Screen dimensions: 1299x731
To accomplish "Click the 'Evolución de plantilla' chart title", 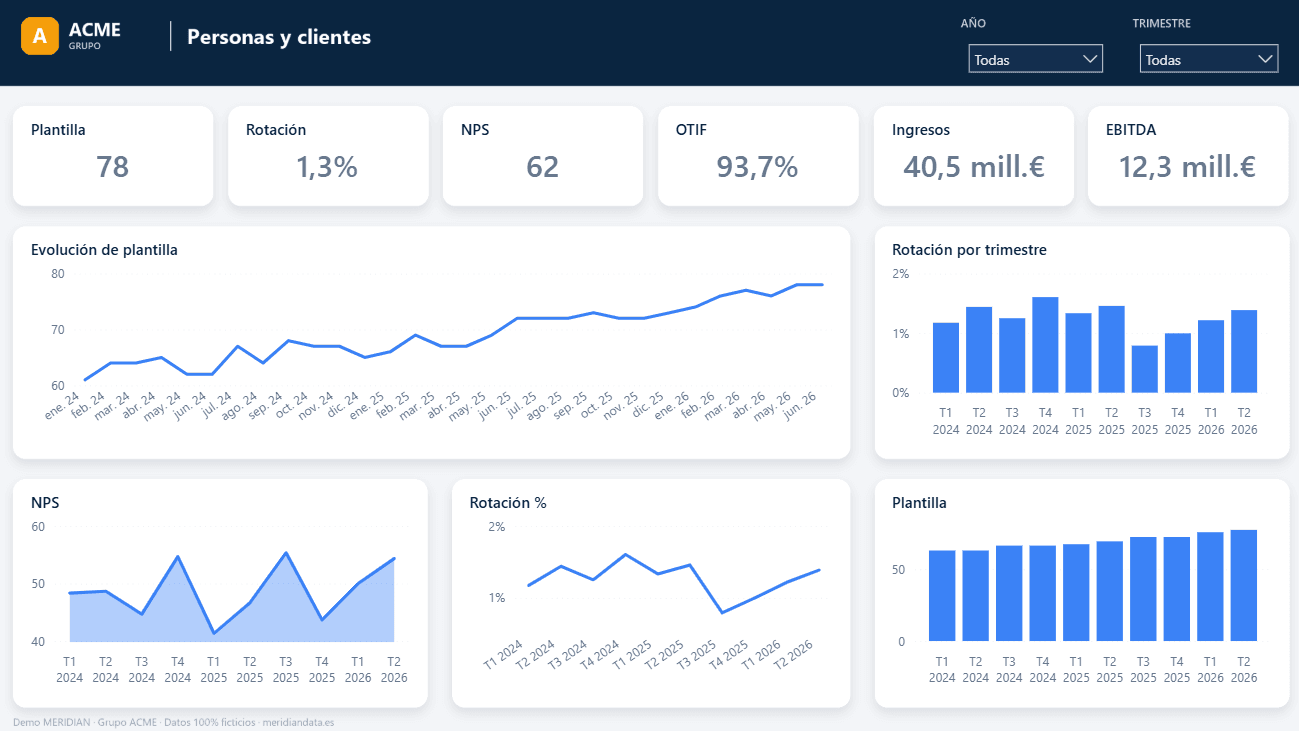I will point(104,250).
